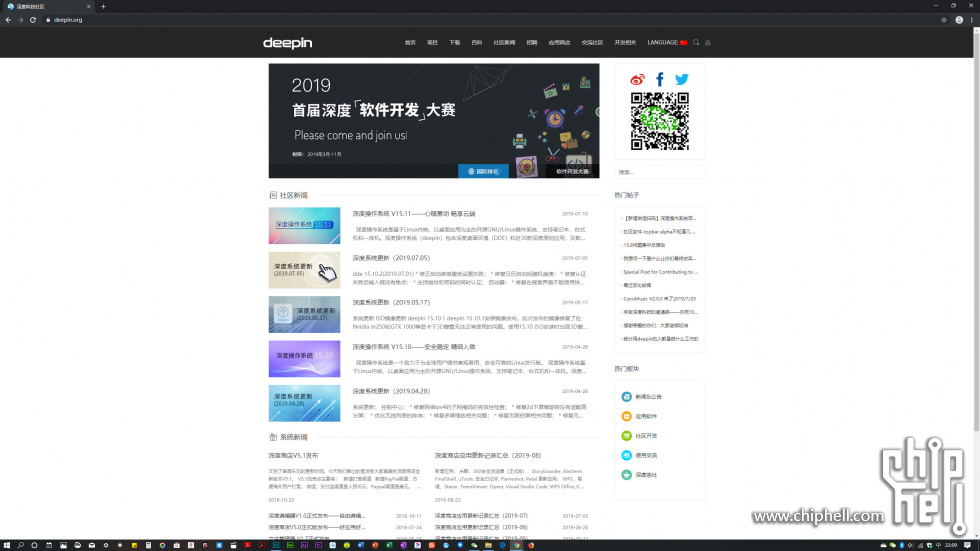The height and width of the screenshot is (551, 980).
Task: Open the Weibo social link
Action: 637,79
